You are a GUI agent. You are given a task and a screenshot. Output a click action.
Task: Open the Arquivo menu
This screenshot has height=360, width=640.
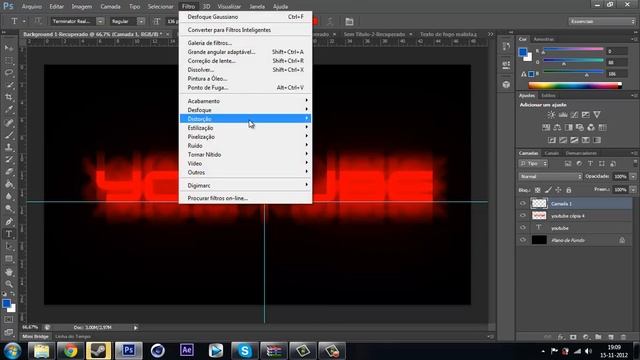click(x=31, y=7)
